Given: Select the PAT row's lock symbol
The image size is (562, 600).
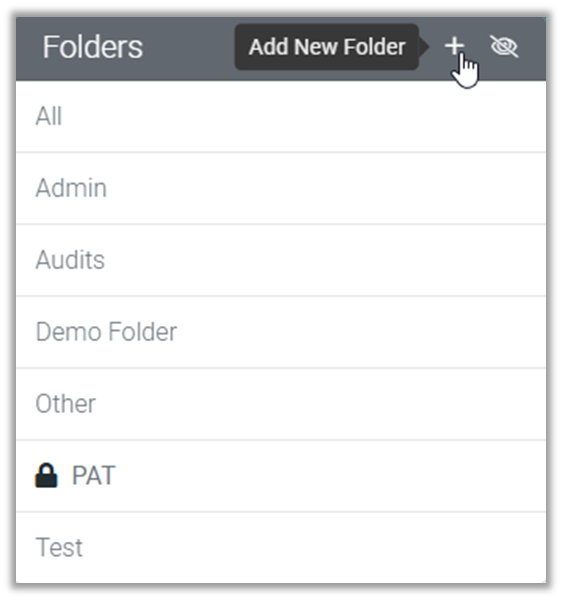Looking at the screenshot, I should 46,475.
